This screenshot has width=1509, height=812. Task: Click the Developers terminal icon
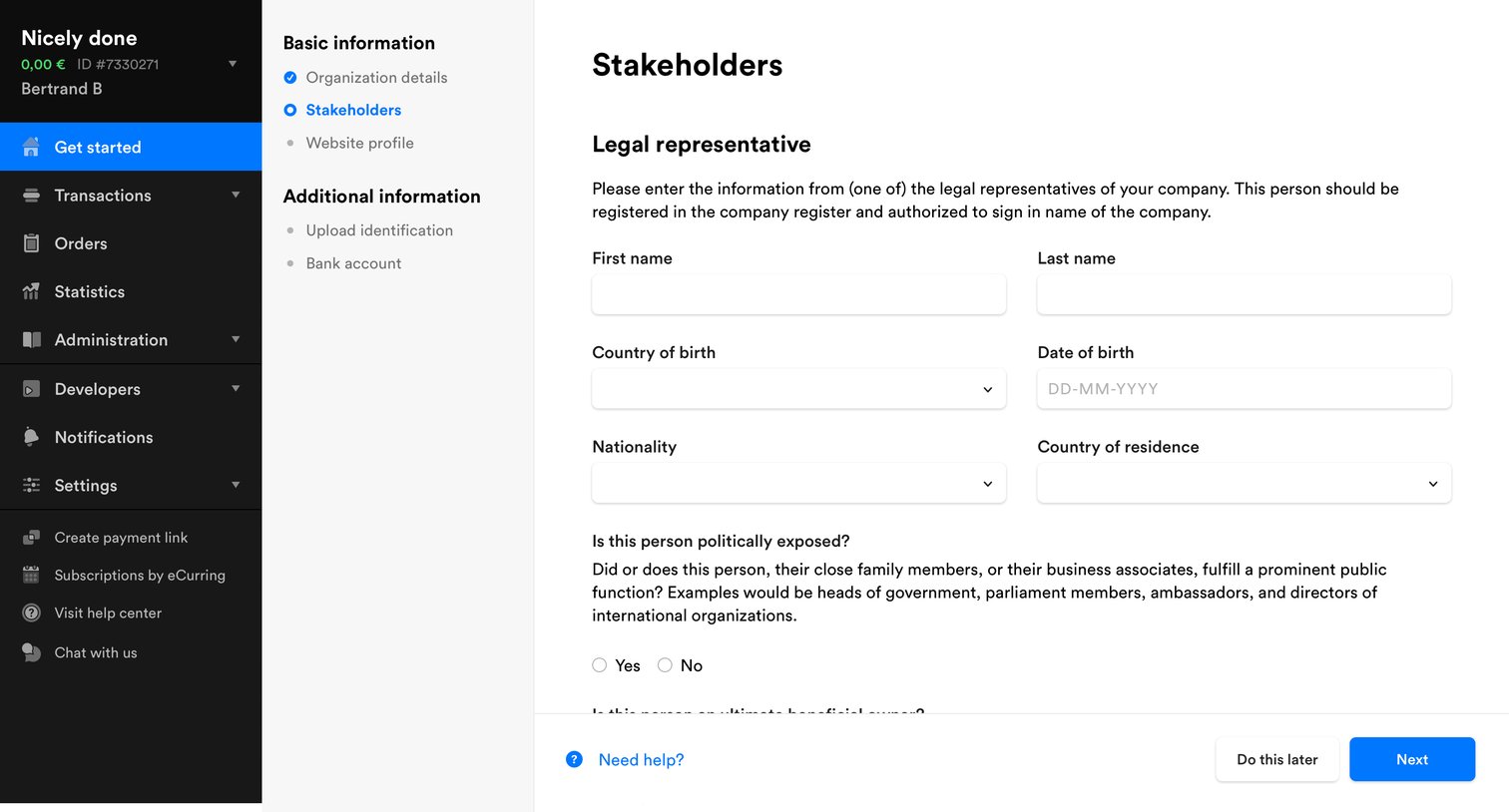point(31,389)
